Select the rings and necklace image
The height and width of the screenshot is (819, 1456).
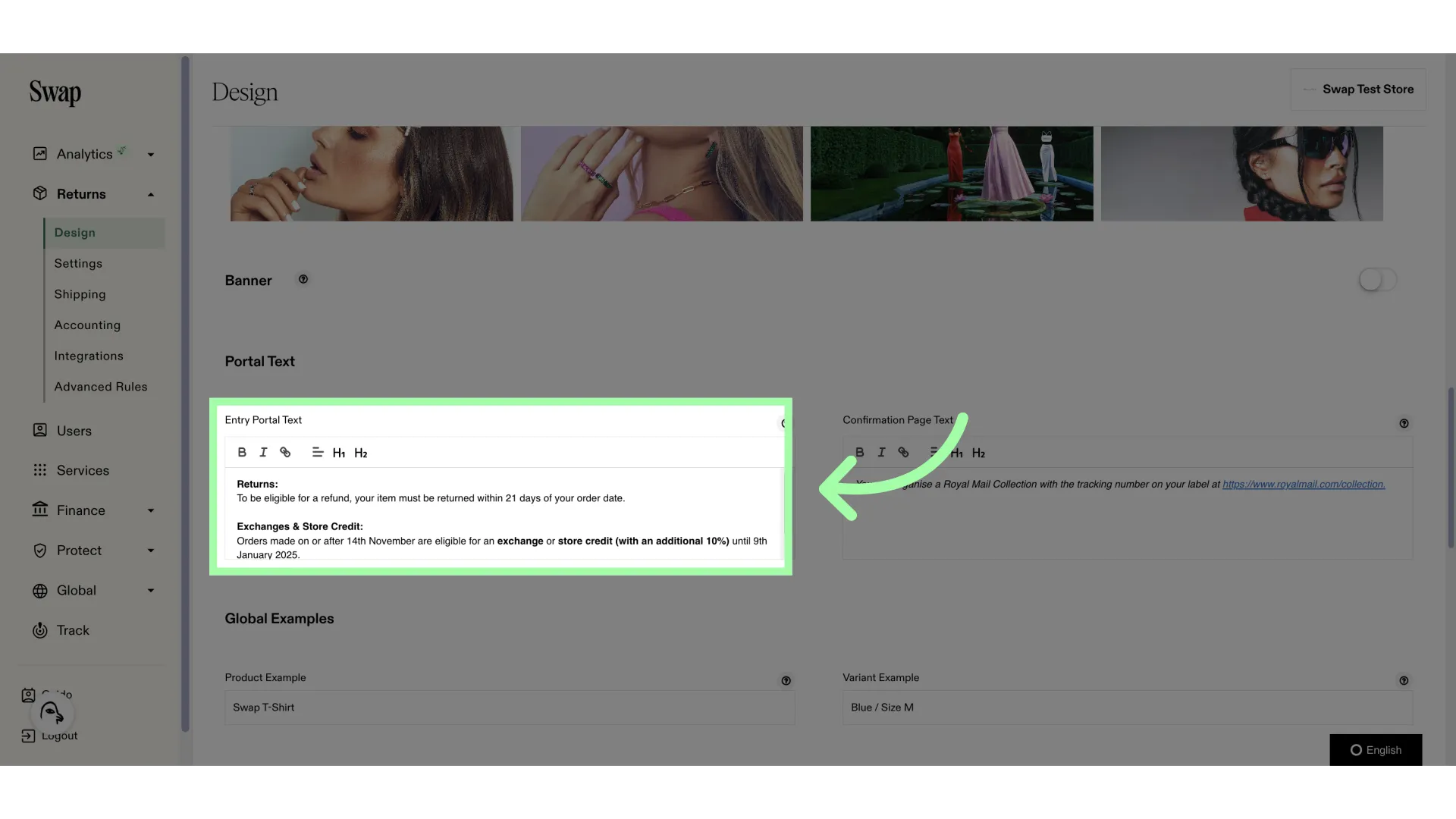[662, 174]
